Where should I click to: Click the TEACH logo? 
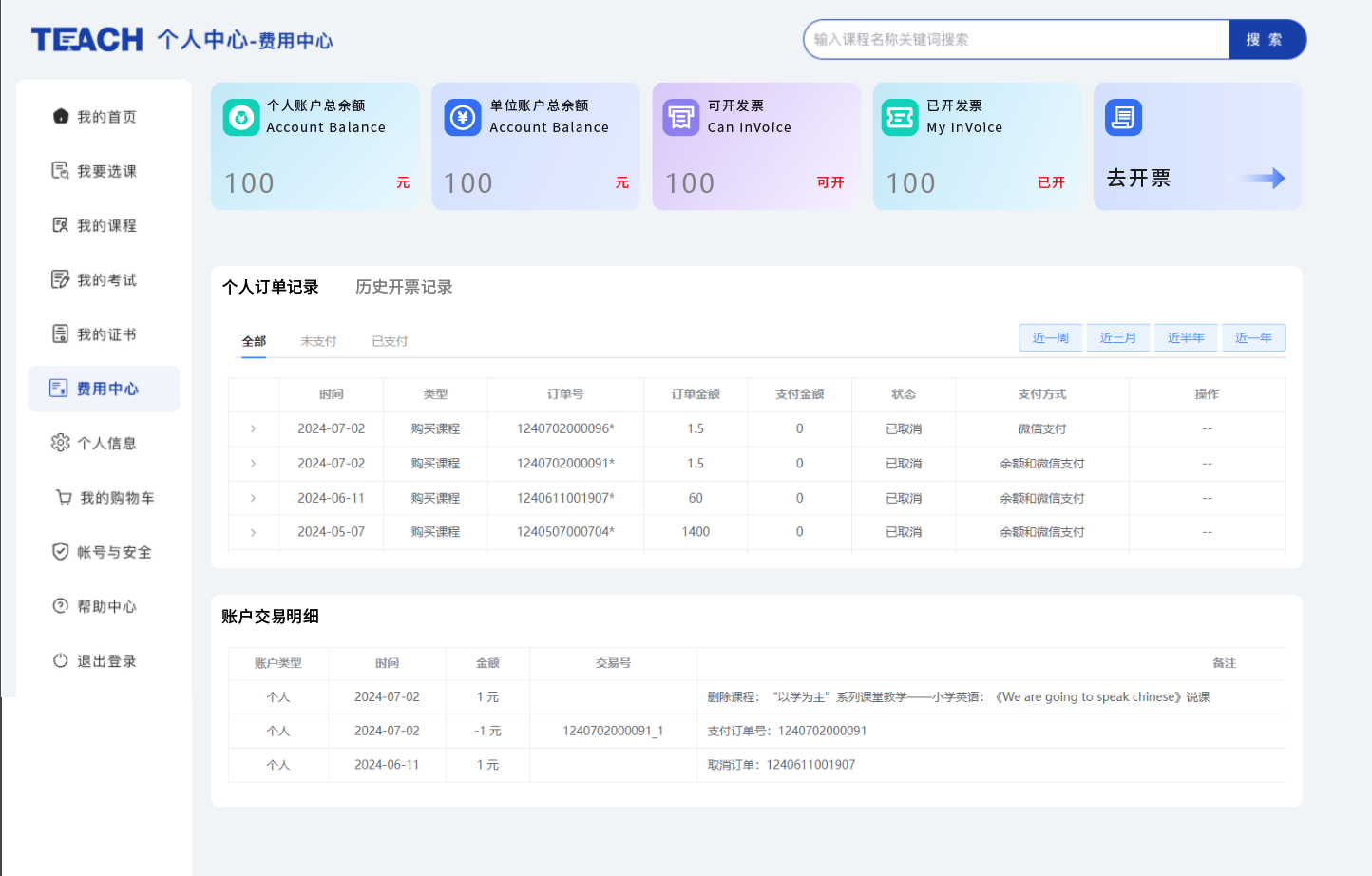pos(86,40)
